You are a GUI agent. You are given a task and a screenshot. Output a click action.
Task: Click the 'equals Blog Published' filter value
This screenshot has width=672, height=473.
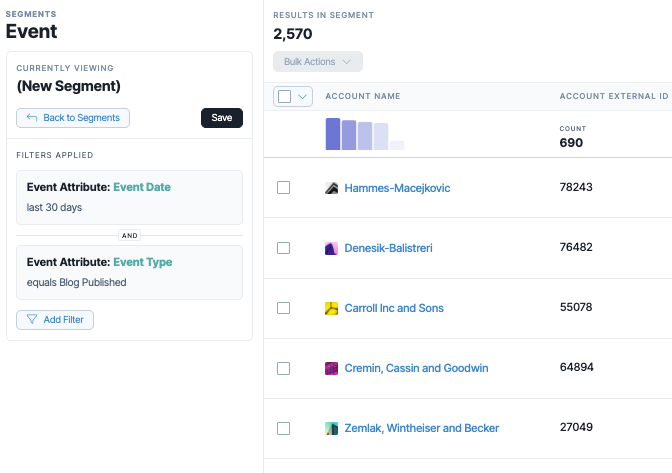76,282
